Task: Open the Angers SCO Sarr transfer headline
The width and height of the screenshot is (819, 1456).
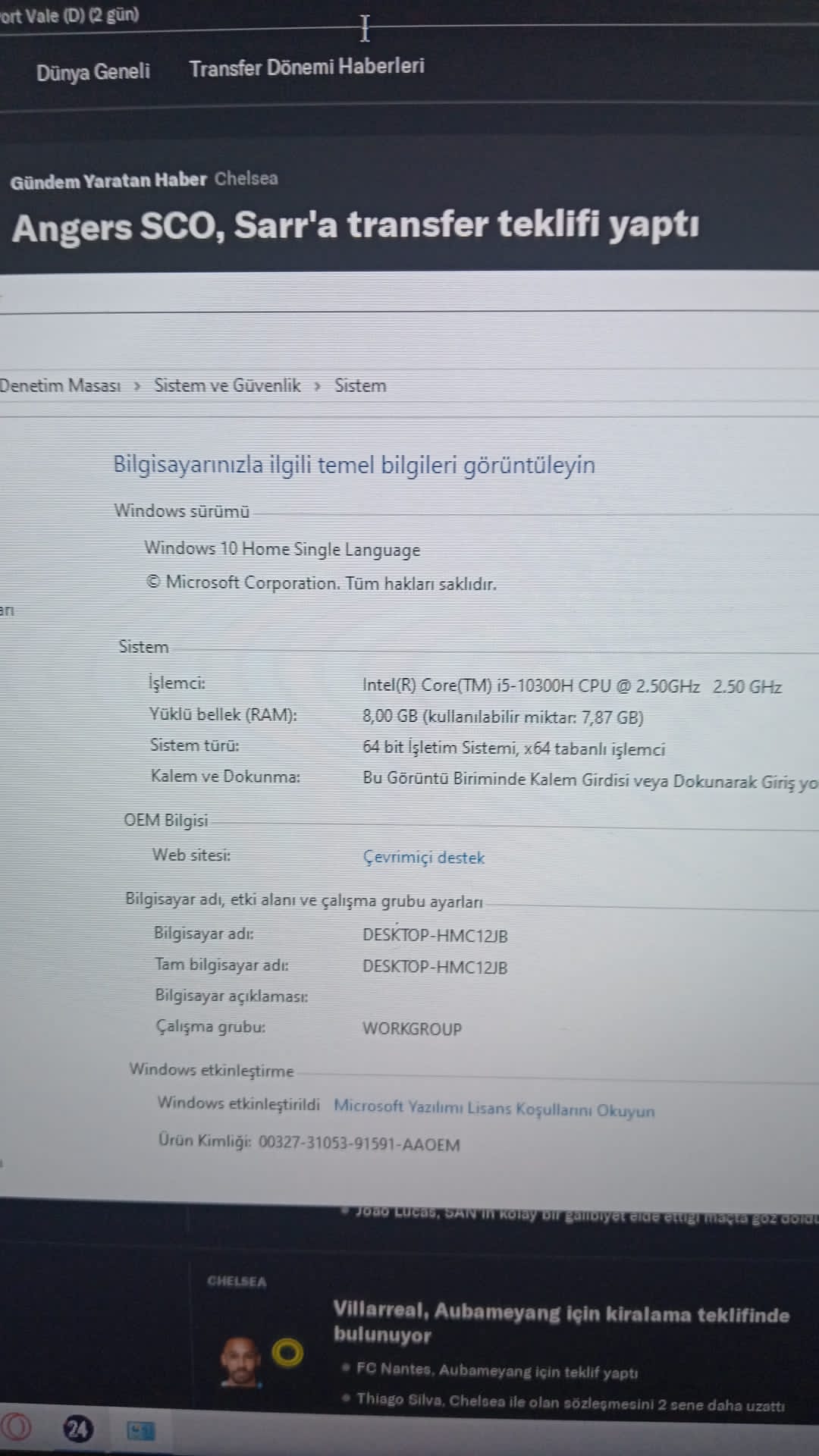Action: pos(356,226)
